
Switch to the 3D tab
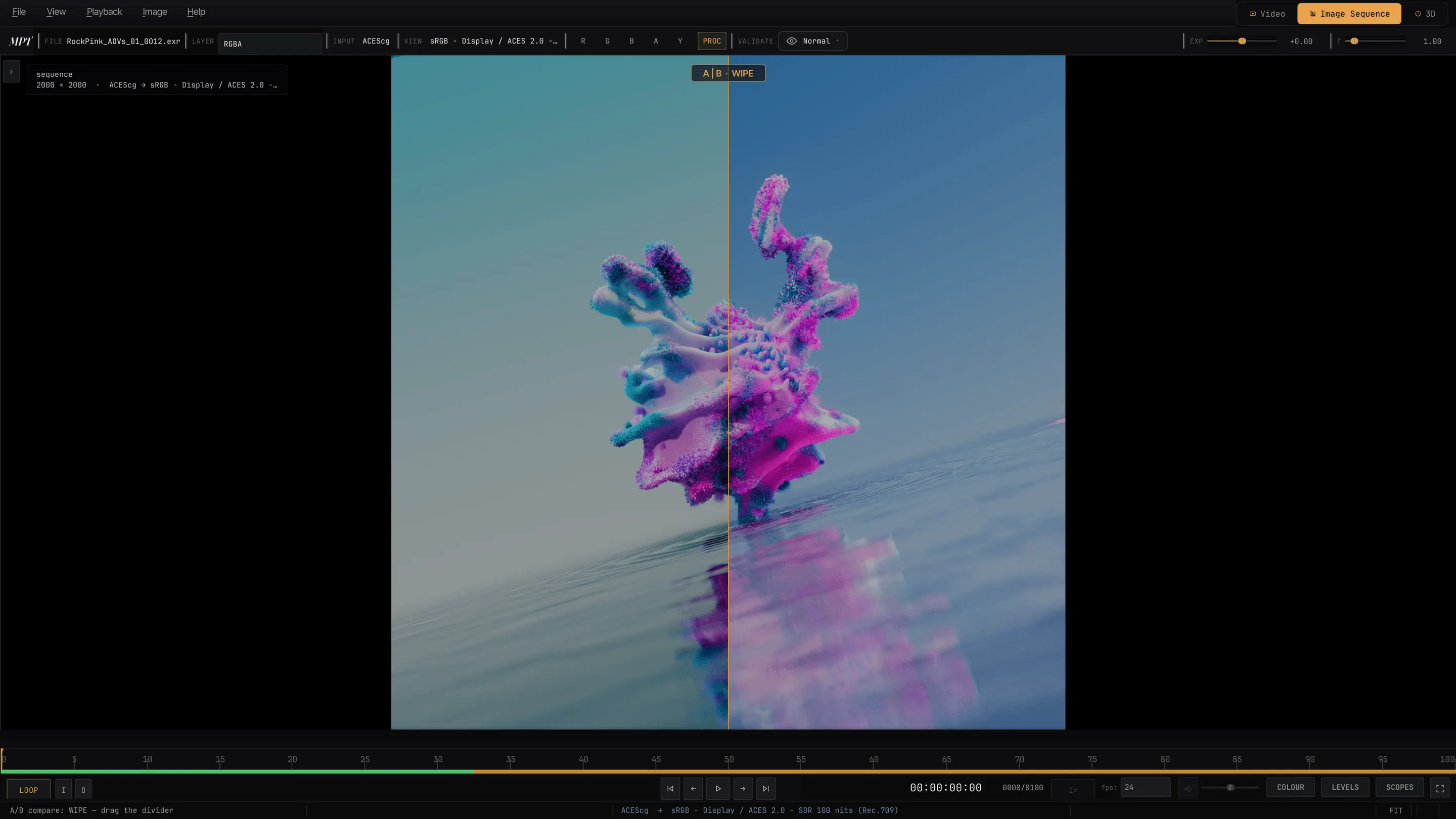1425,14
